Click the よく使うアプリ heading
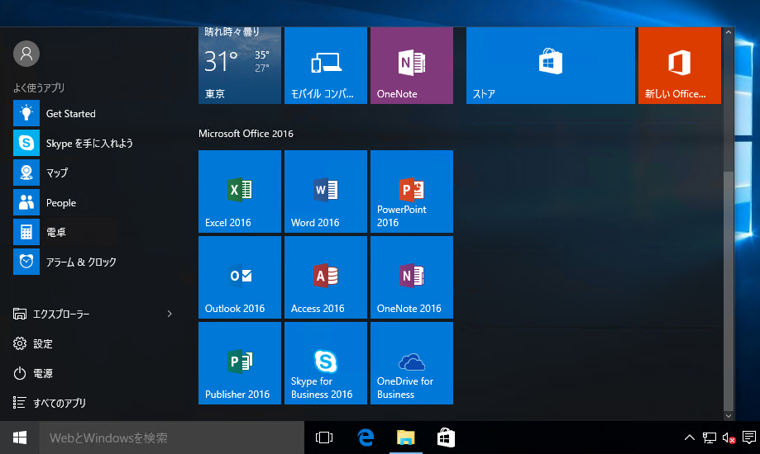This screenshot has width=760, height=454. 39,88
